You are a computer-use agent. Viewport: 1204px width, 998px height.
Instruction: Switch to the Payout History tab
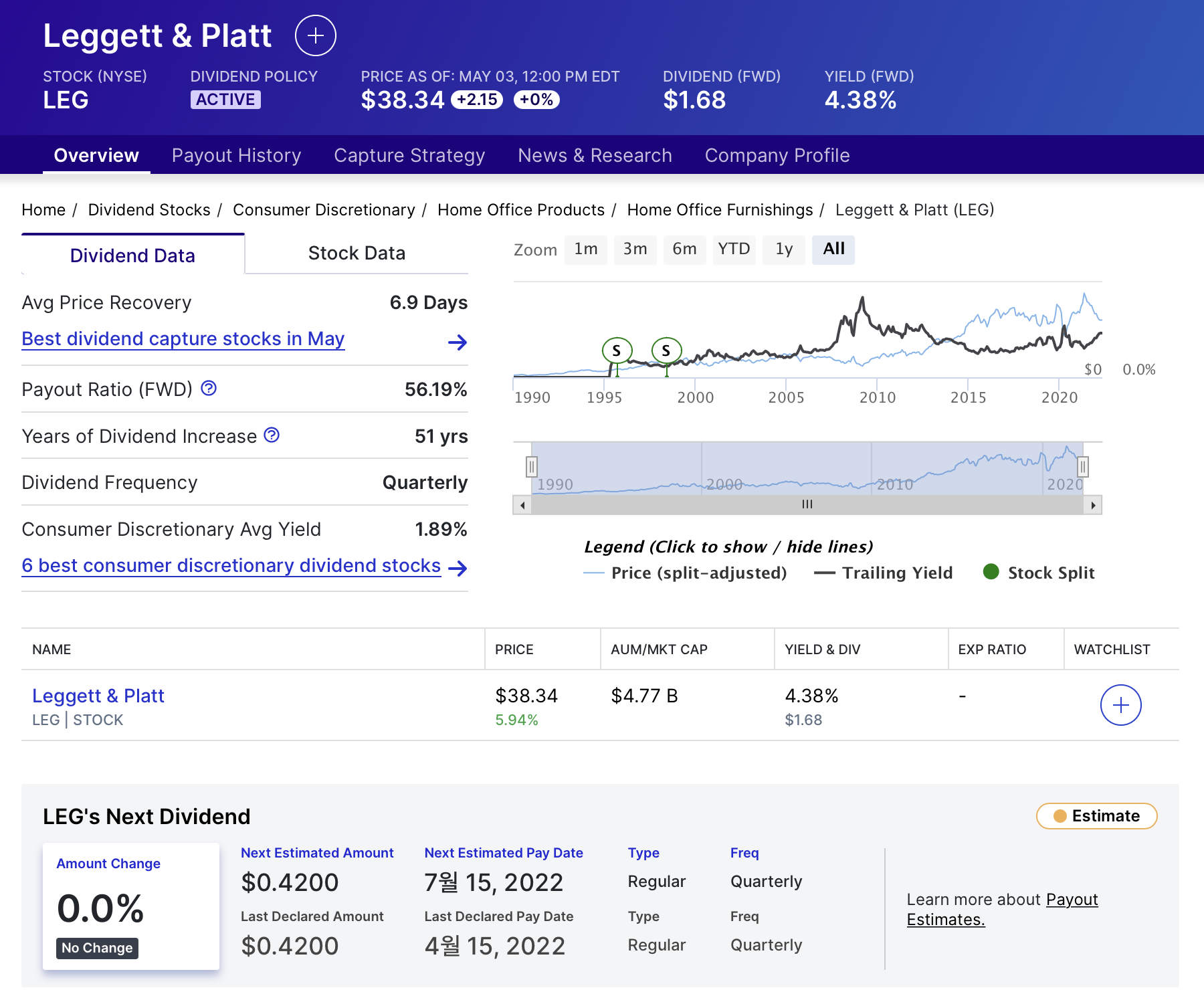236,155
